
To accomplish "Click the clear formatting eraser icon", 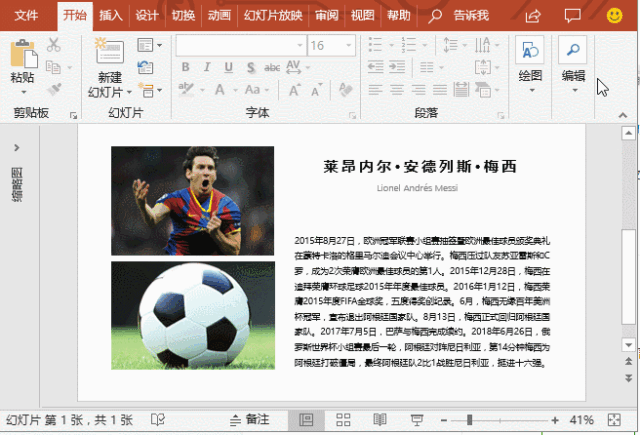I will pos(345,89).
